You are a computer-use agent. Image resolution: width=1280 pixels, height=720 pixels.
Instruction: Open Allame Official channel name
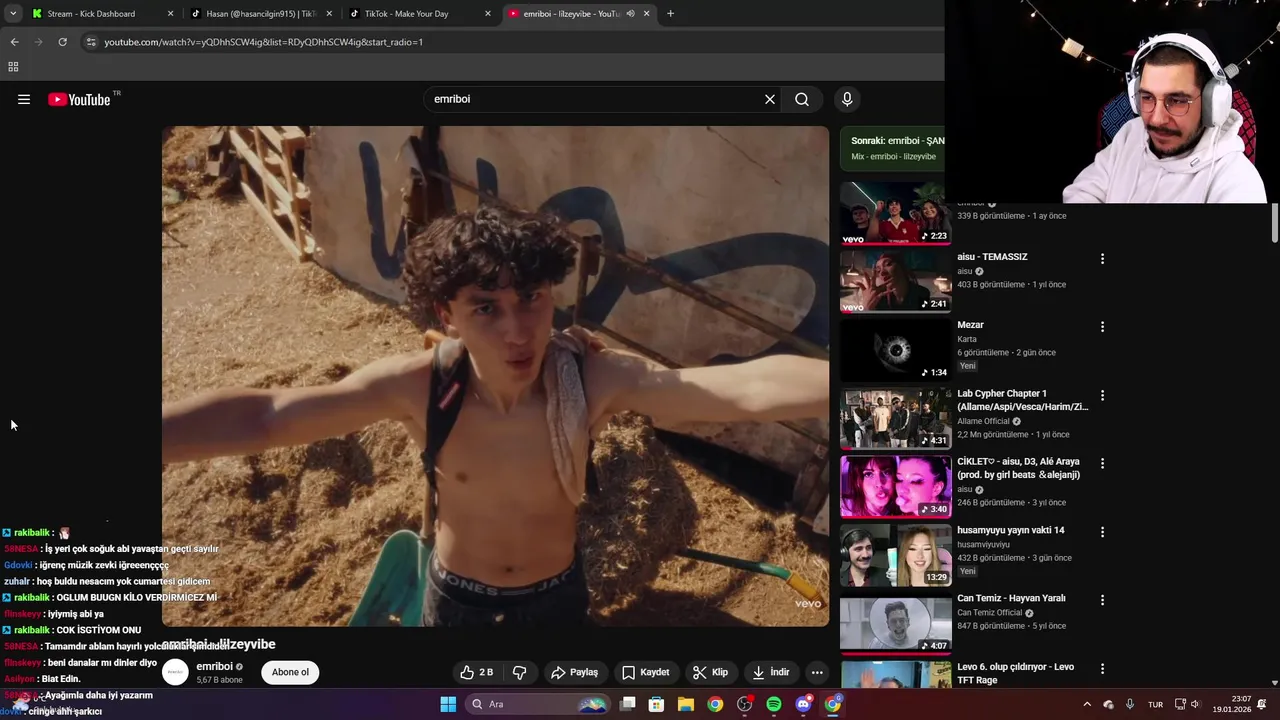pyautogui.click(x=982, y=421)
